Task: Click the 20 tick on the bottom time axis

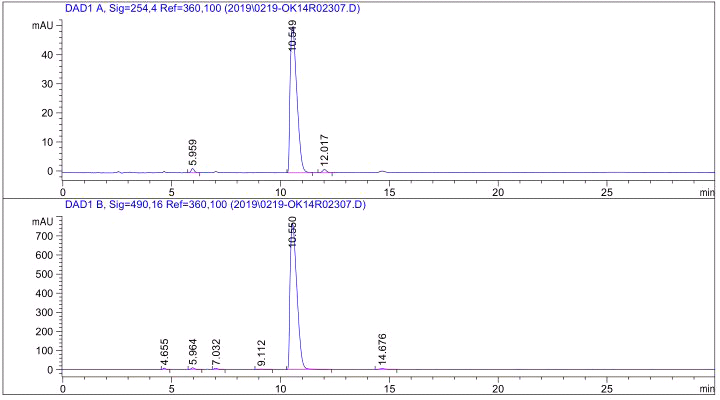Action: tap(498, 389)
